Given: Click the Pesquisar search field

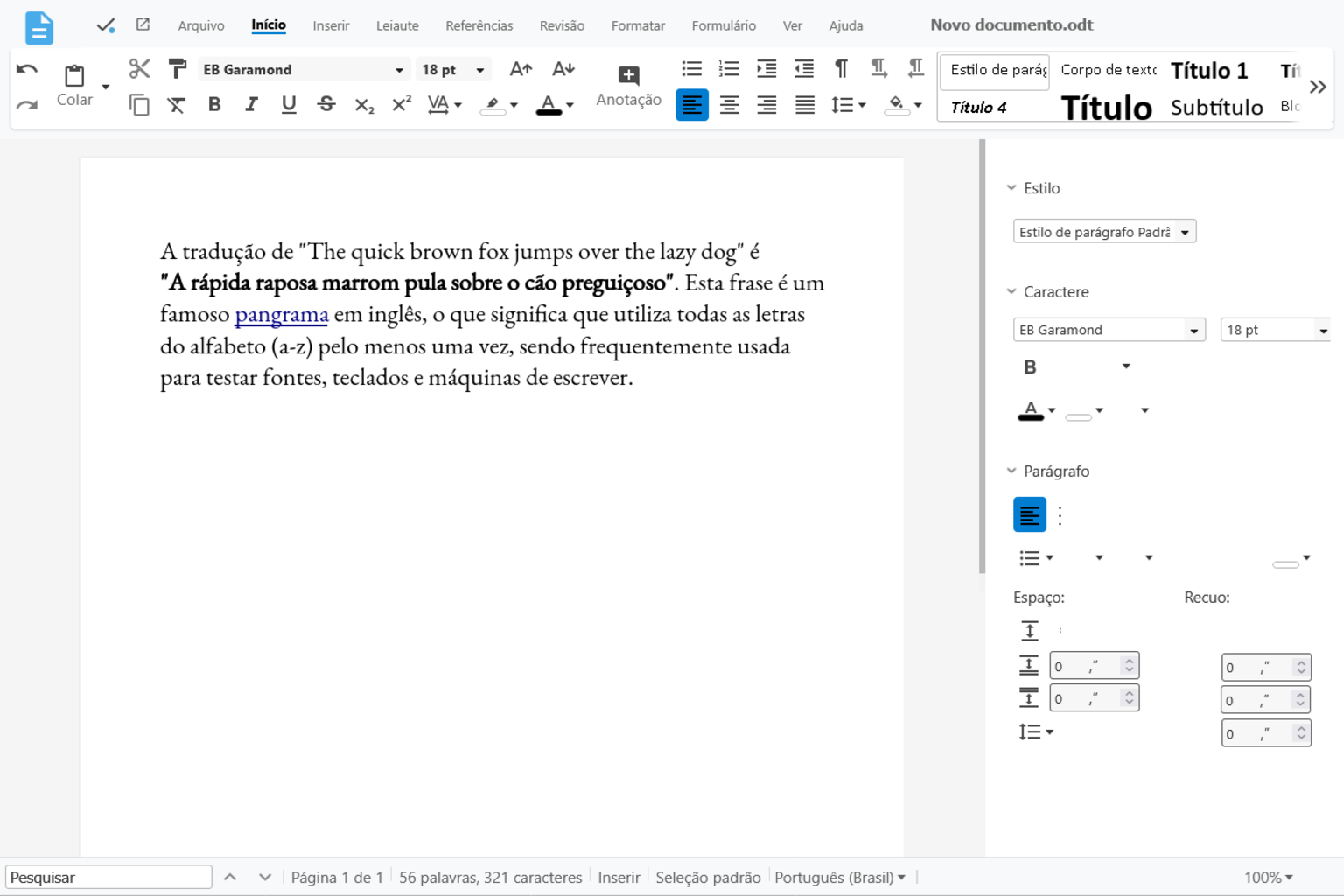Looking at the screenshot, I should [x=108, y=877].
